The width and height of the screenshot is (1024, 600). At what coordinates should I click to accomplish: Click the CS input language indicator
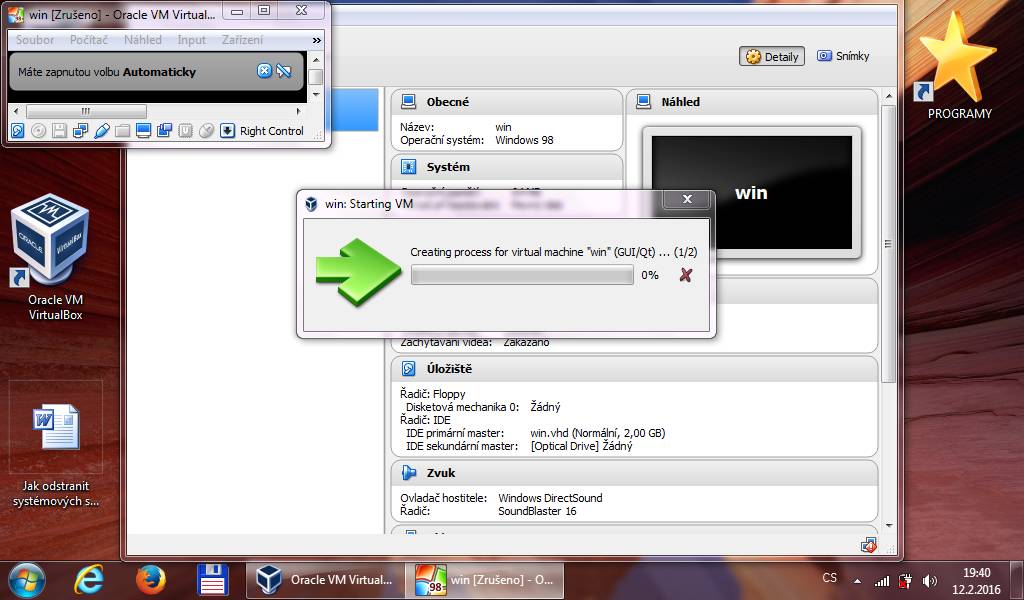tap(830, 578)
